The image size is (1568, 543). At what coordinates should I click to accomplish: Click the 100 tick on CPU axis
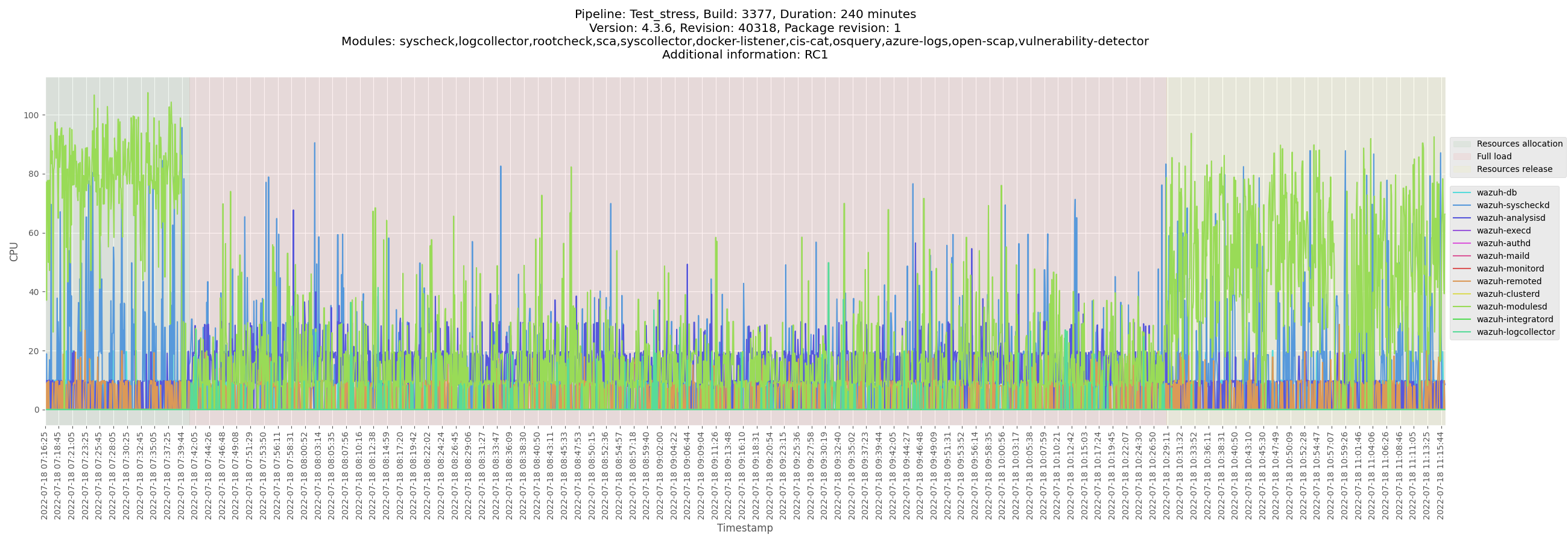pos(31,116)
